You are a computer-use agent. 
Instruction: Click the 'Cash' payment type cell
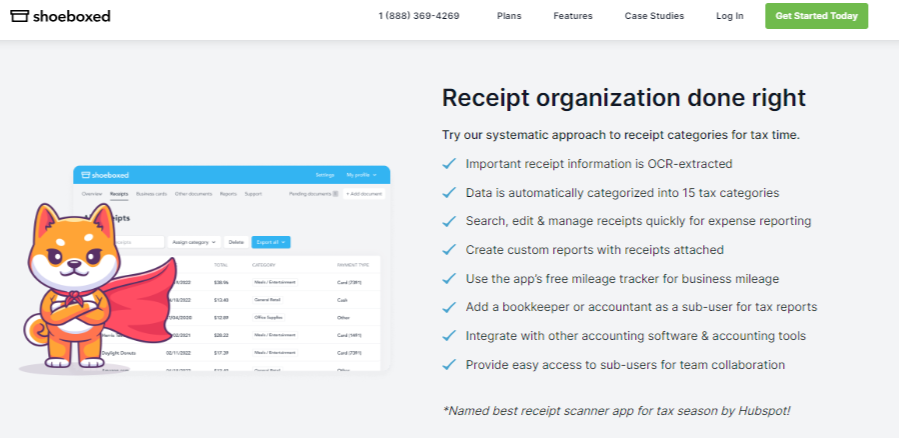point(342,300)
